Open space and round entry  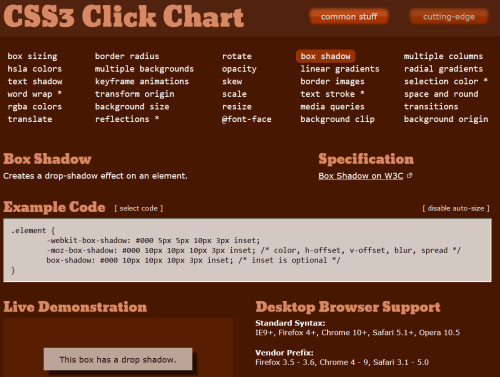(441, 94)
